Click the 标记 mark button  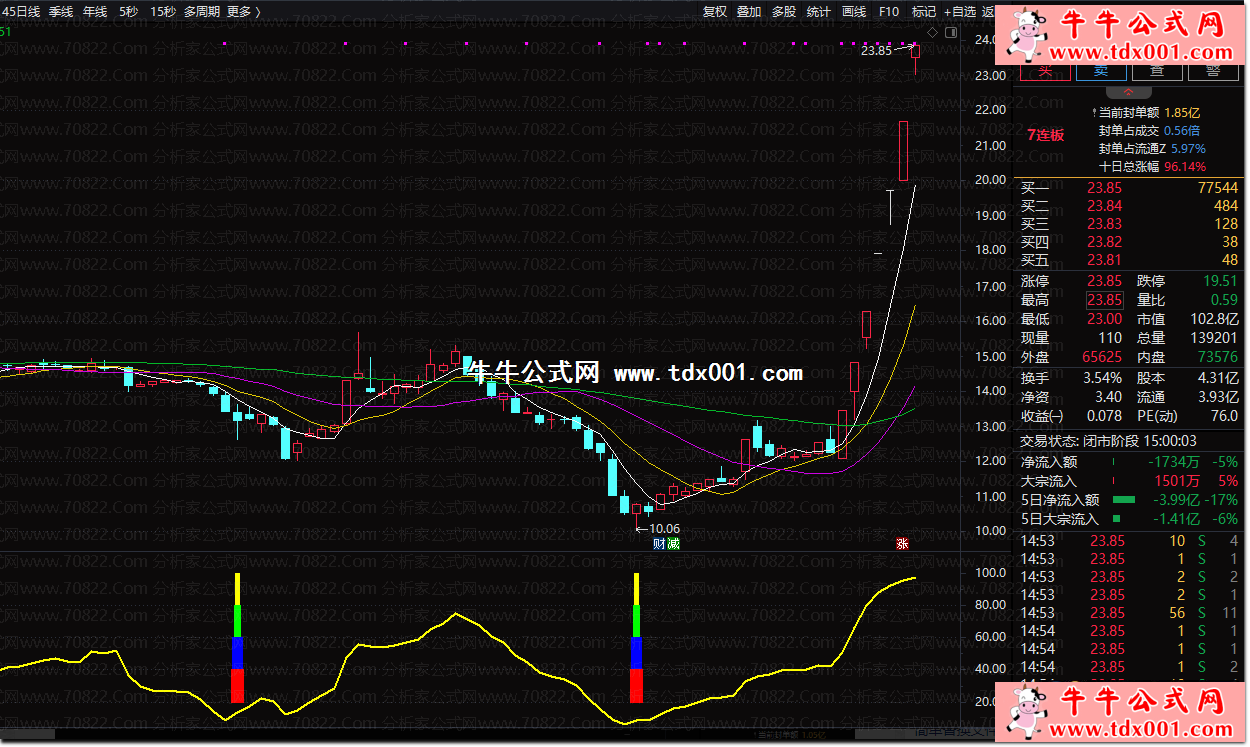pyautogui.click(x=924, y=12)
